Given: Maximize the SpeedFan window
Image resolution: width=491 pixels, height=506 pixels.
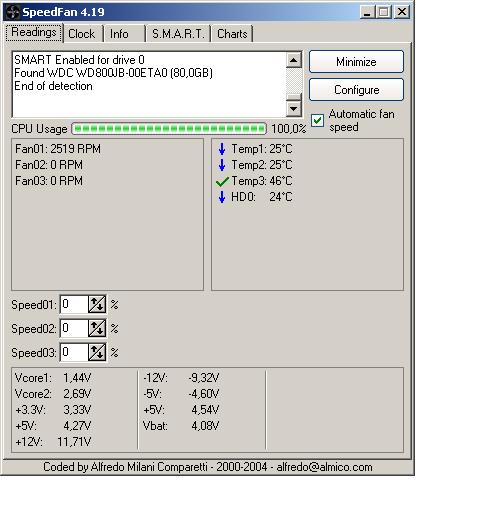Looking at the screenshot, I should point(384,12).
